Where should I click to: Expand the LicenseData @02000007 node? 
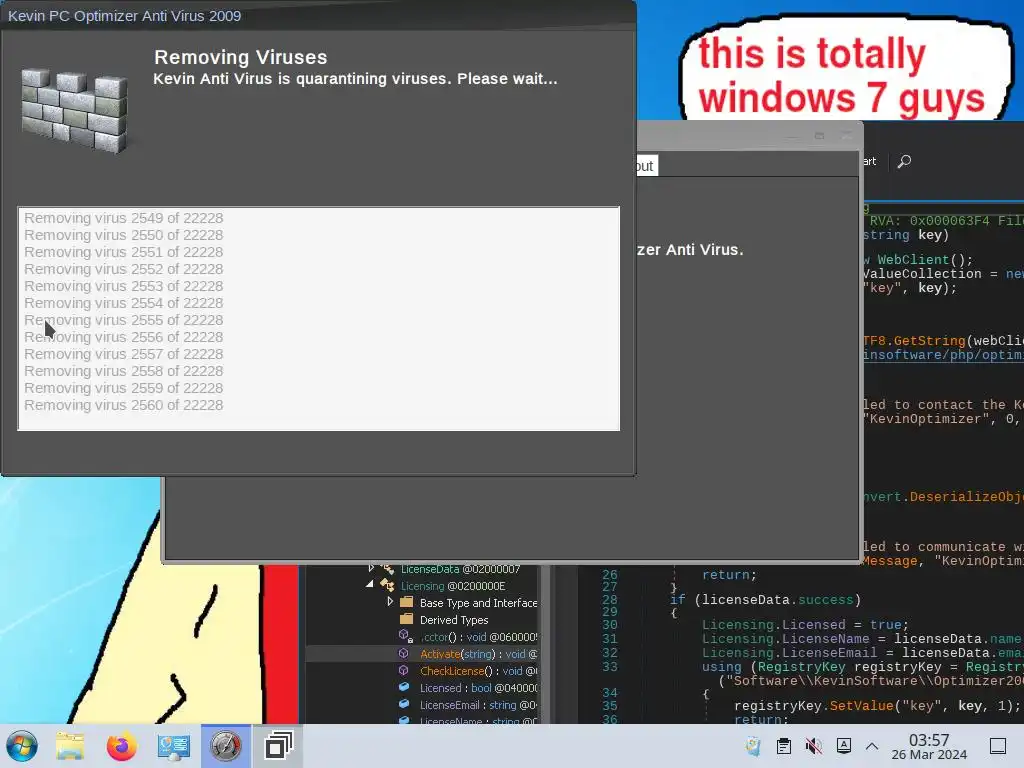372,569
